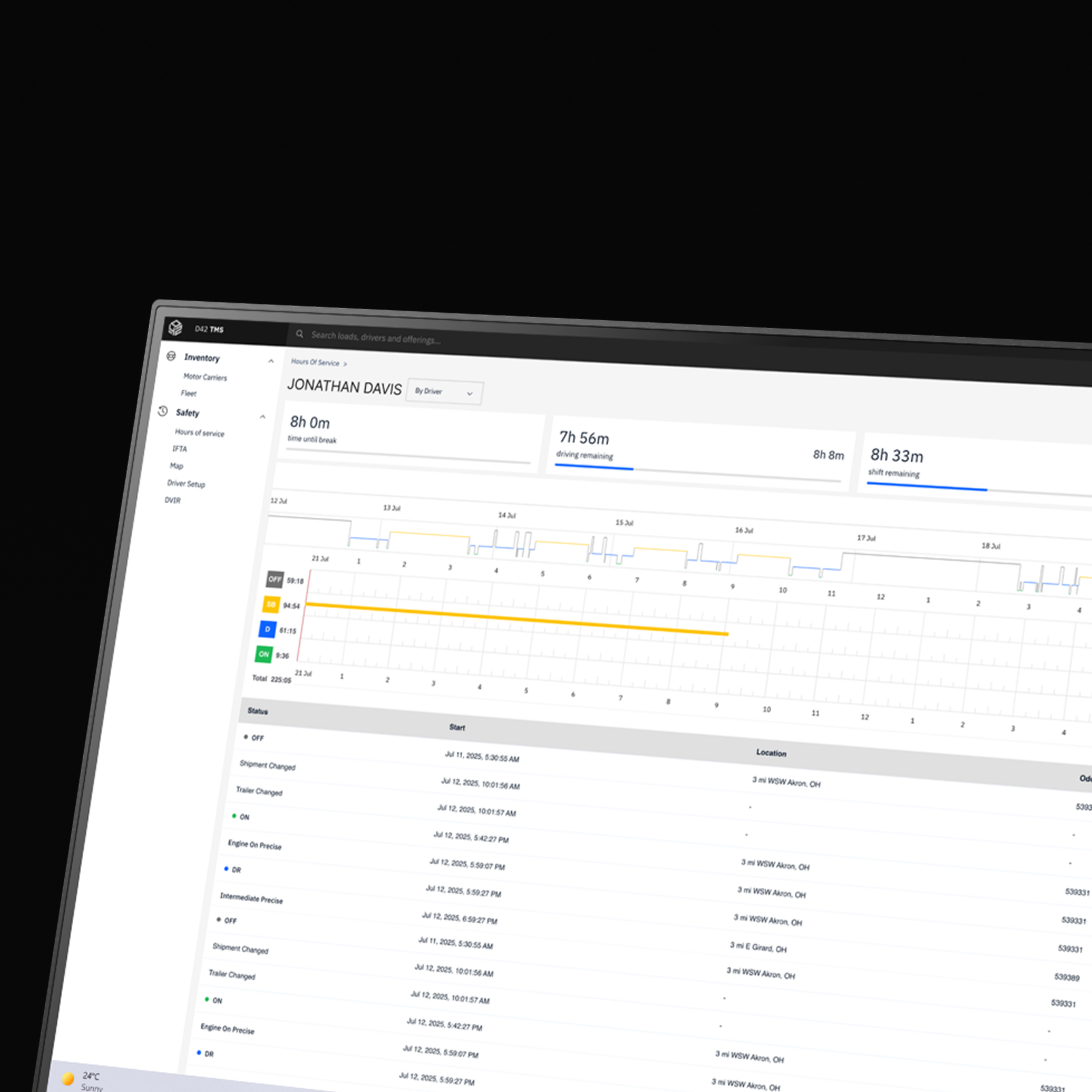This screenshot has height=1092, width=1092.
Task: Collapse the Inventory section
Action: click(271, 361)
